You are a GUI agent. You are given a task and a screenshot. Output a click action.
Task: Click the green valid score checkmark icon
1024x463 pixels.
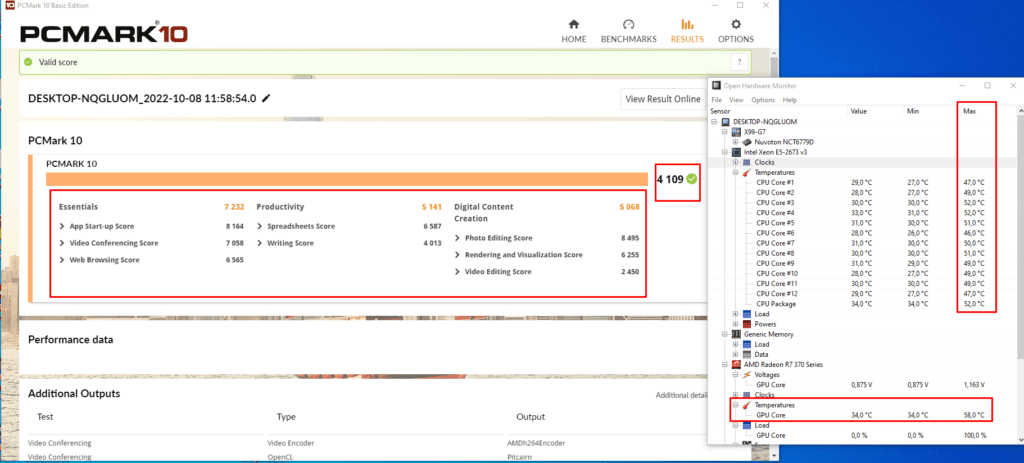click(x=27, y=62)
